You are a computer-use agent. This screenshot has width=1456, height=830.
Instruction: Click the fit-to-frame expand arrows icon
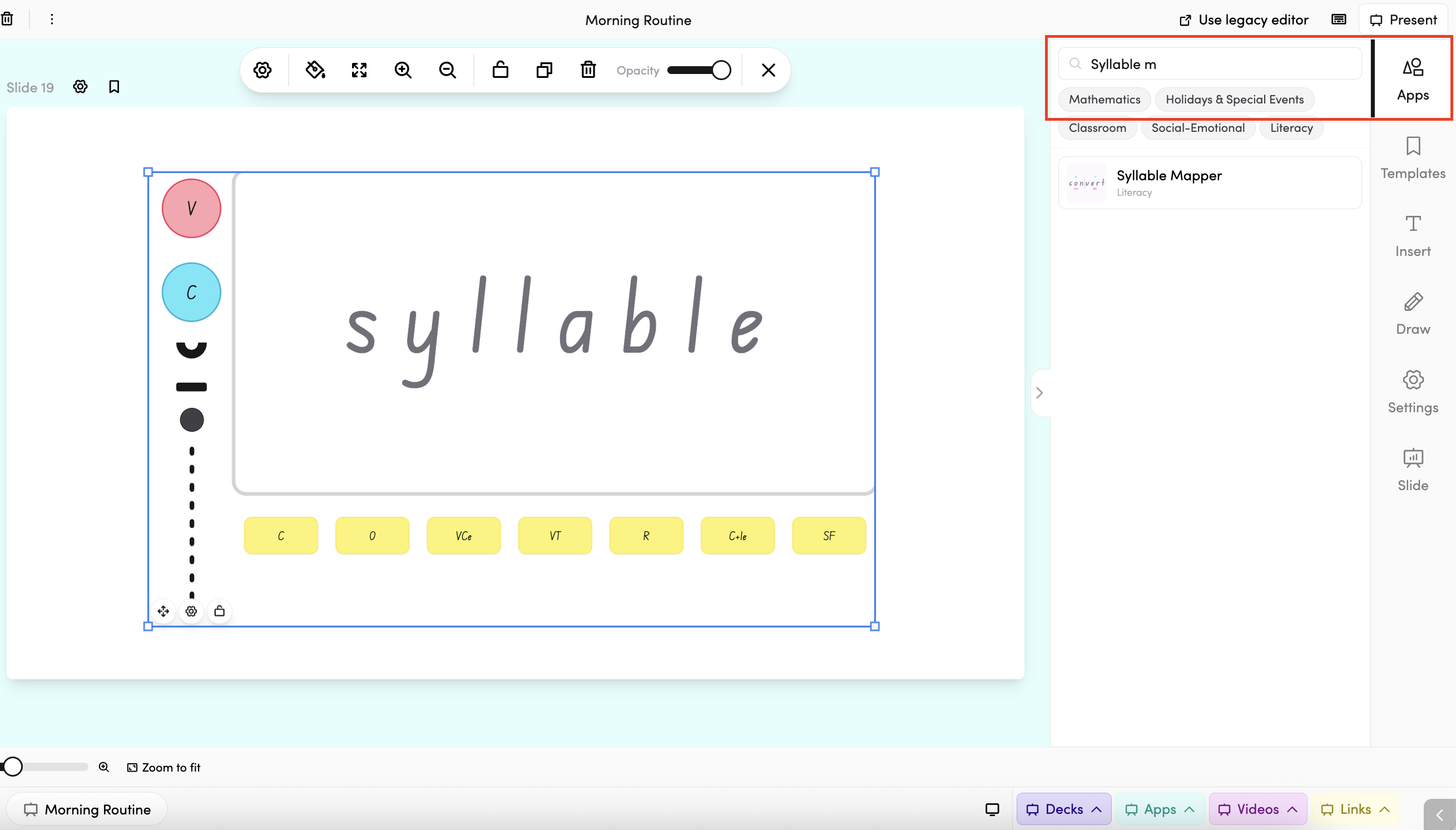pos(359,70)
